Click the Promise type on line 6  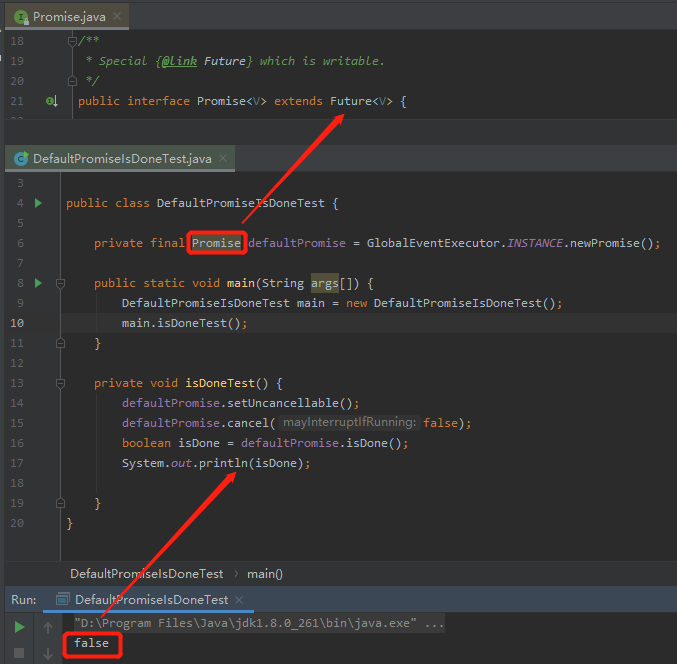[216, 243]
